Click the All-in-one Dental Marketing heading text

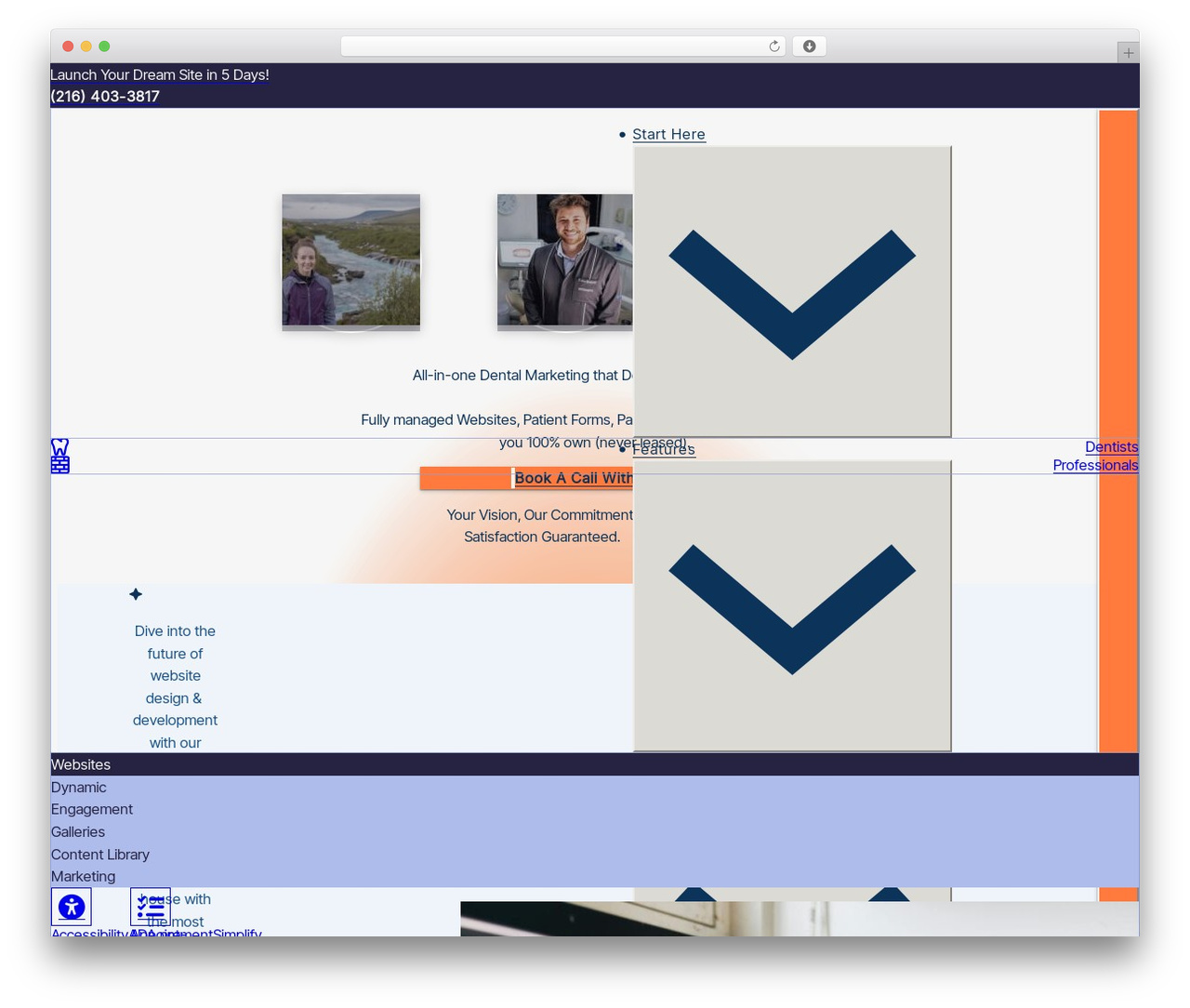pyautogui.click(x=522, y=376)
